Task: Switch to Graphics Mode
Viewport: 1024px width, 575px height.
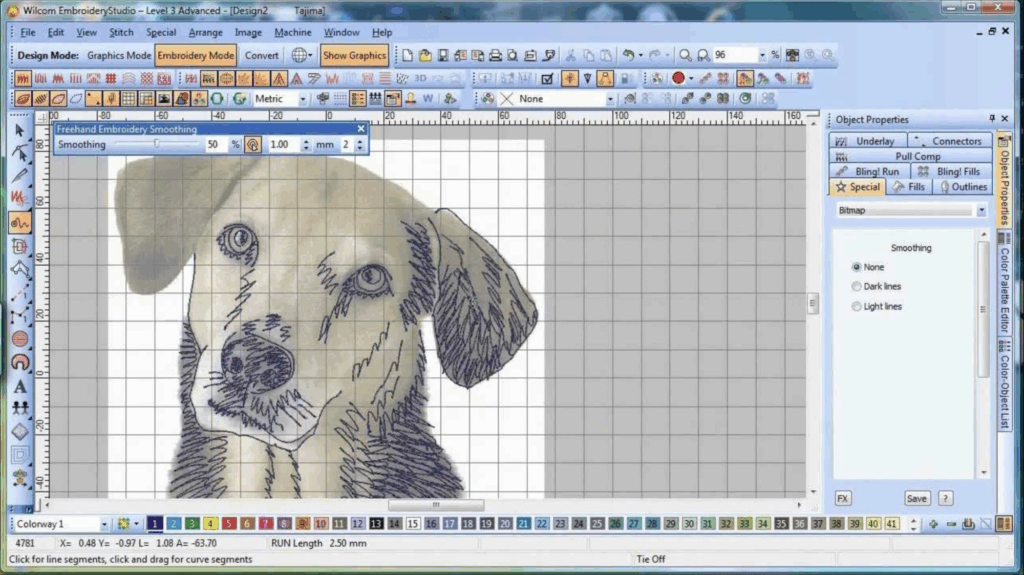Action: pyautogui.click(x=118, y=56)
